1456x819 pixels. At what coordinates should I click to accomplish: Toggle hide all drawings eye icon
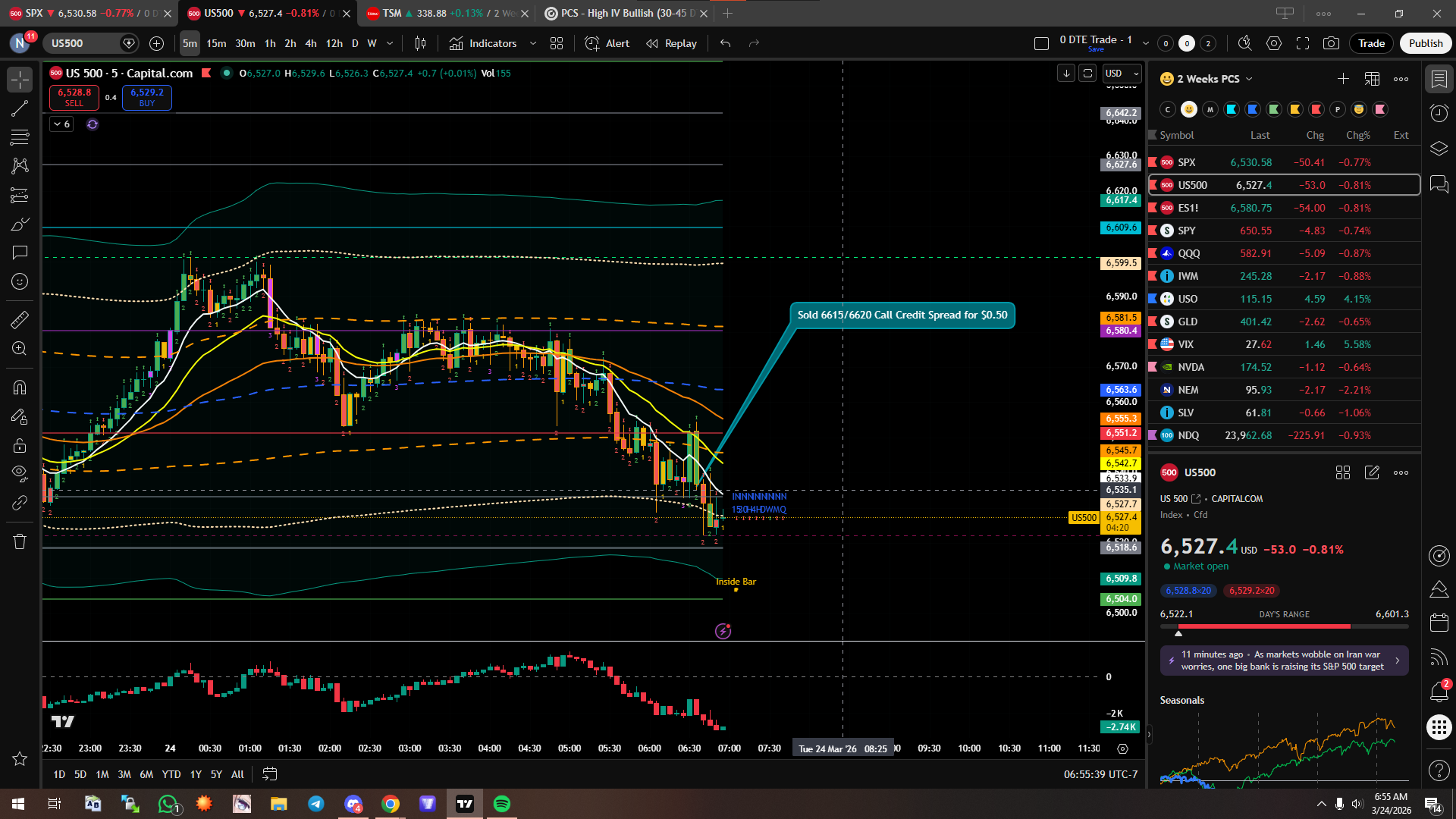20,473
